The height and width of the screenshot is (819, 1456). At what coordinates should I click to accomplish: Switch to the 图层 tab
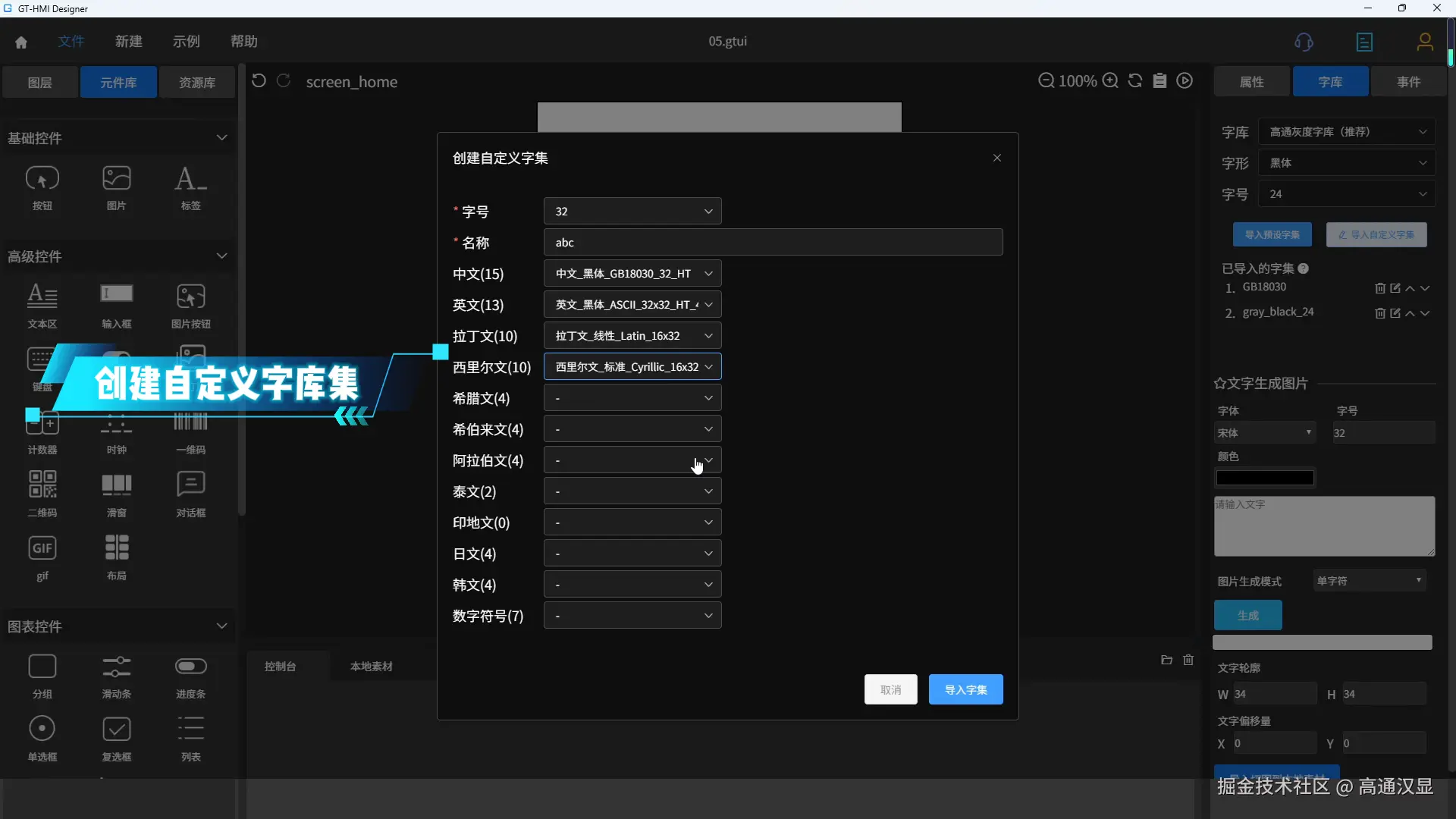[40, 83]
